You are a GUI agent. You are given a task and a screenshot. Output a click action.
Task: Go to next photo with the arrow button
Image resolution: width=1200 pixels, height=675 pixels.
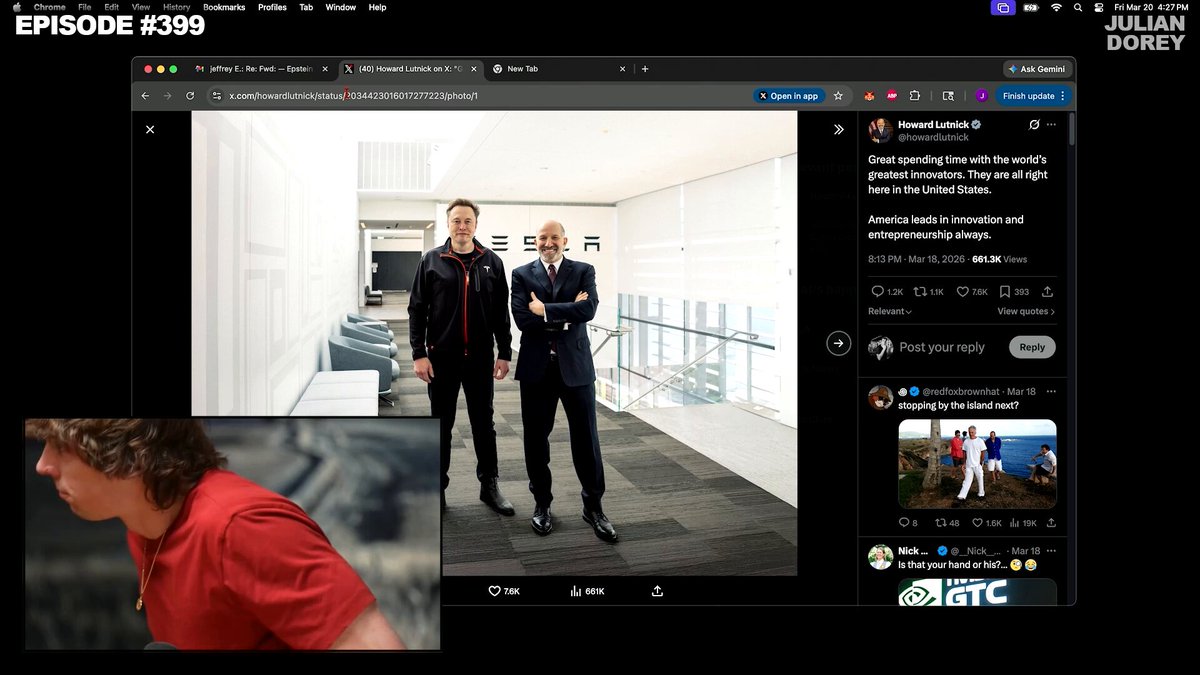pyautogui.click(x=838, y=343)
